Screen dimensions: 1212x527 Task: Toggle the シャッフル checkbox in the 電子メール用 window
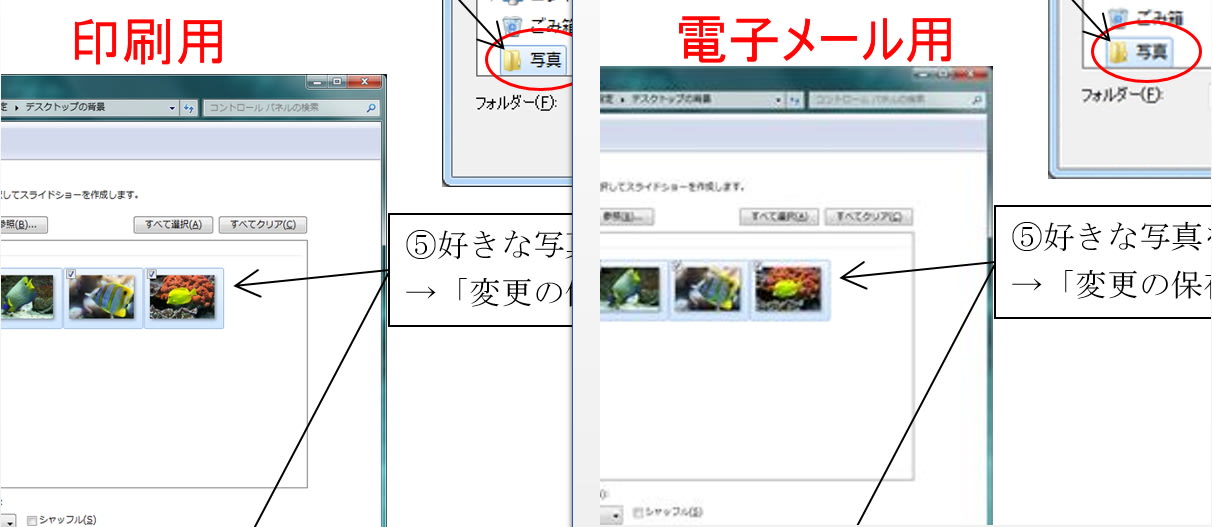pyautogui.click(x=638, y=513)
